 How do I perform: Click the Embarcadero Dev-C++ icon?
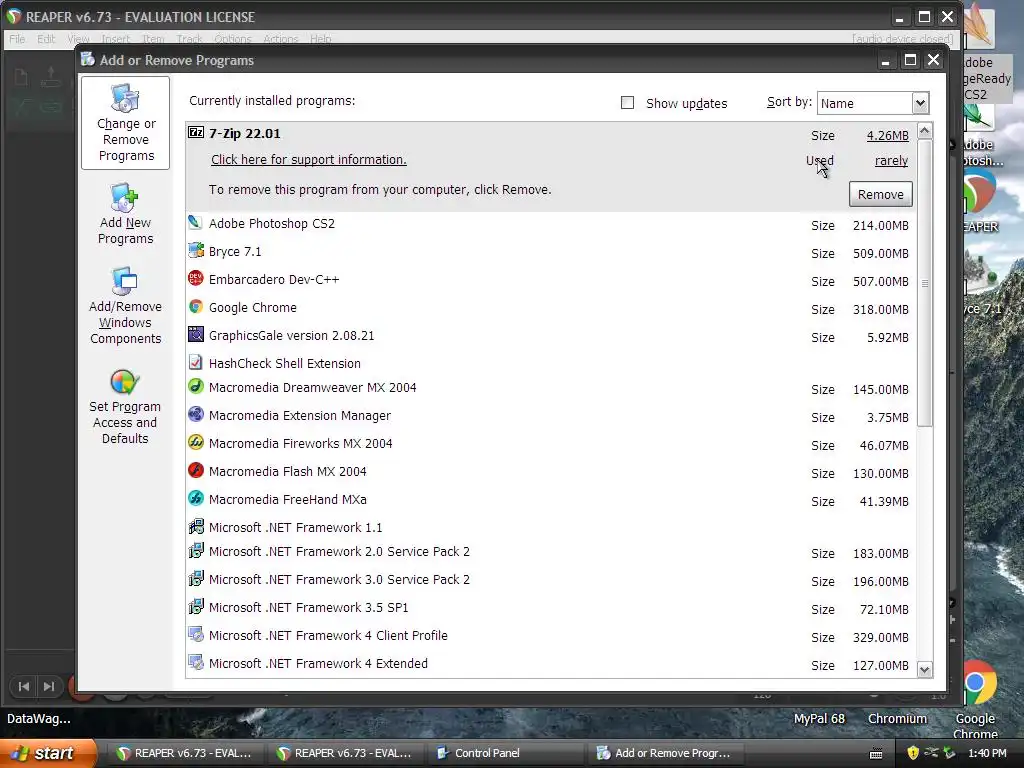195,279
